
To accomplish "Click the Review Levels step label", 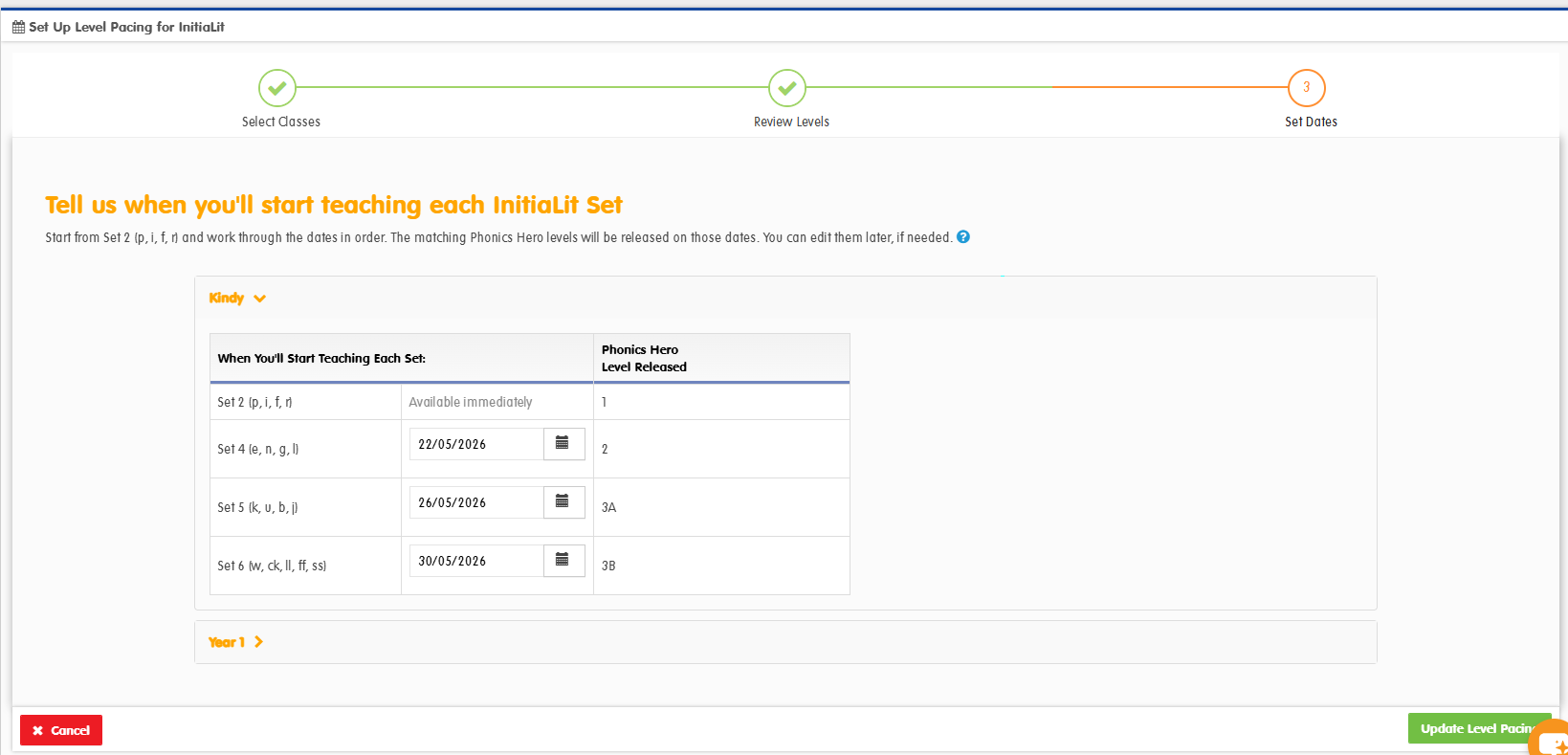I will [x=791, y=122].
